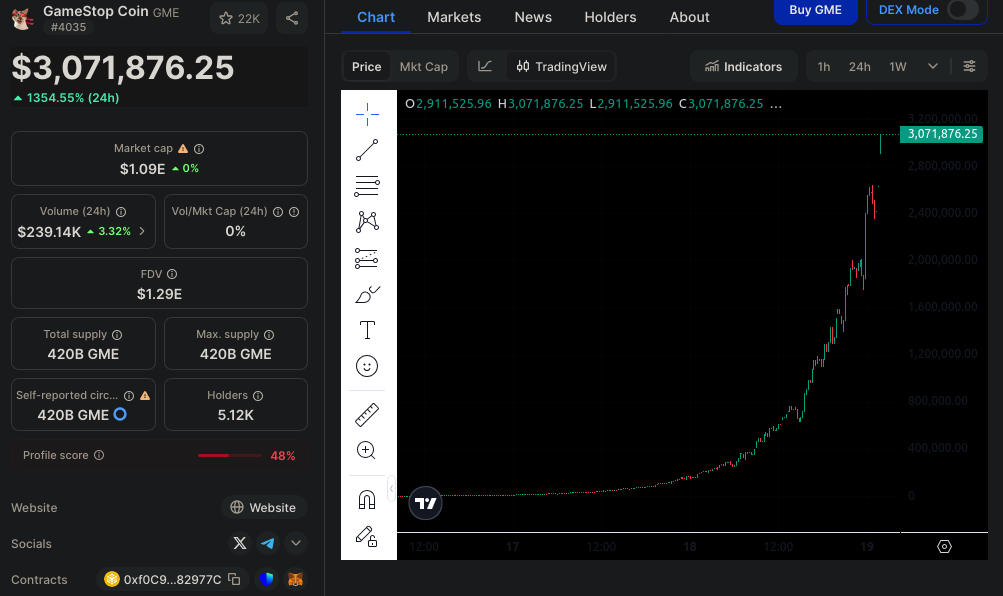Open the X (Twitter) social link
Image resolution: width=1003 pixels, height=596 pixels.
[x=240, y=543]
